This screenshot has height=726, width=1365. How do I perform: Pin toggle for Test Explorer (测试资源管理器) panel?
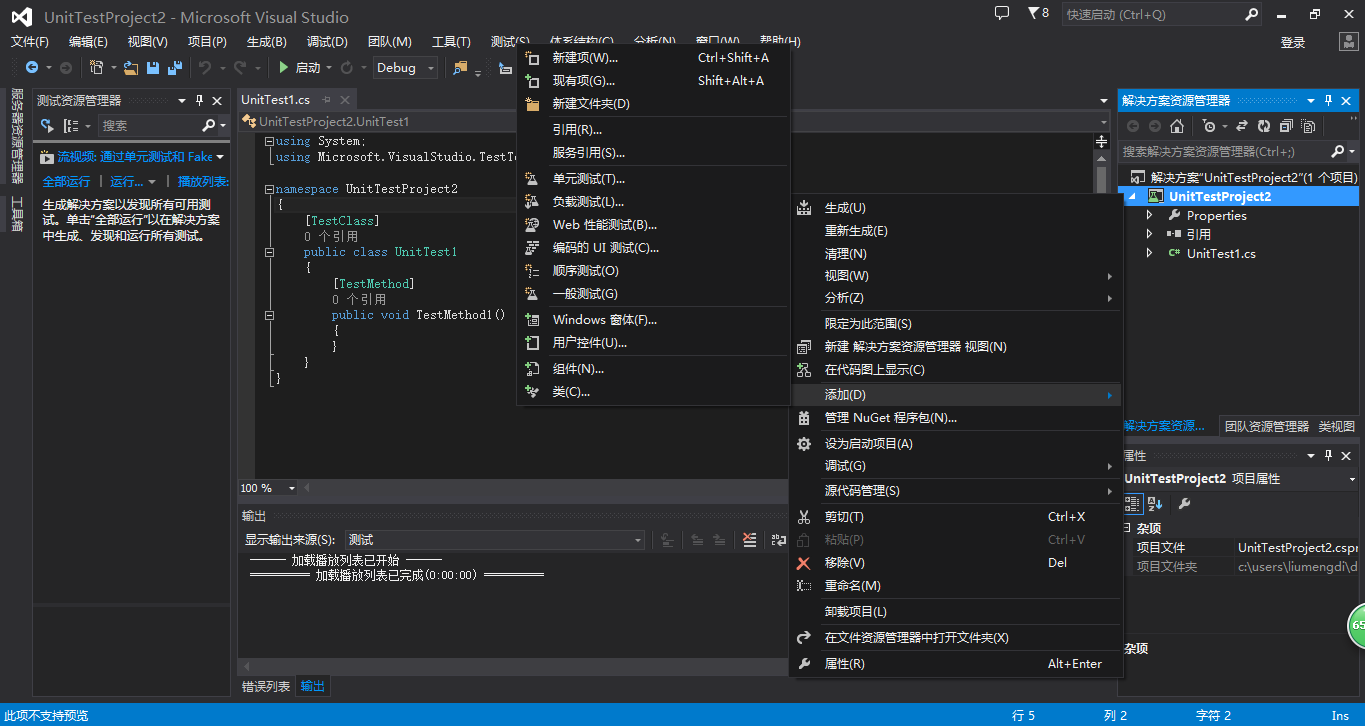[x=199, y=100]
